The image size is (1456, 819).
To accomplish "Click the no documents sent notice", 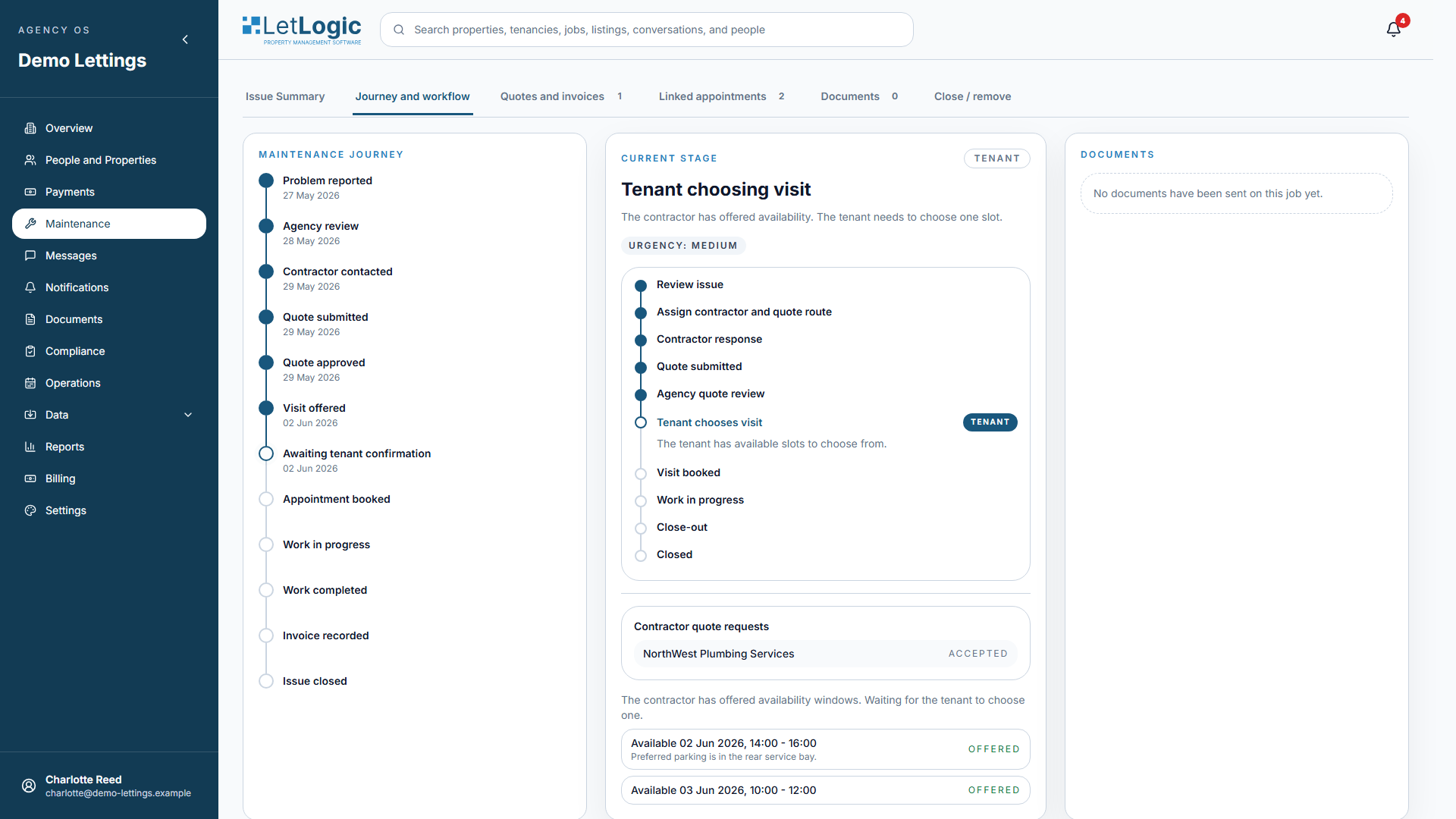I will pyautogui.click(x=1236, y=193).
